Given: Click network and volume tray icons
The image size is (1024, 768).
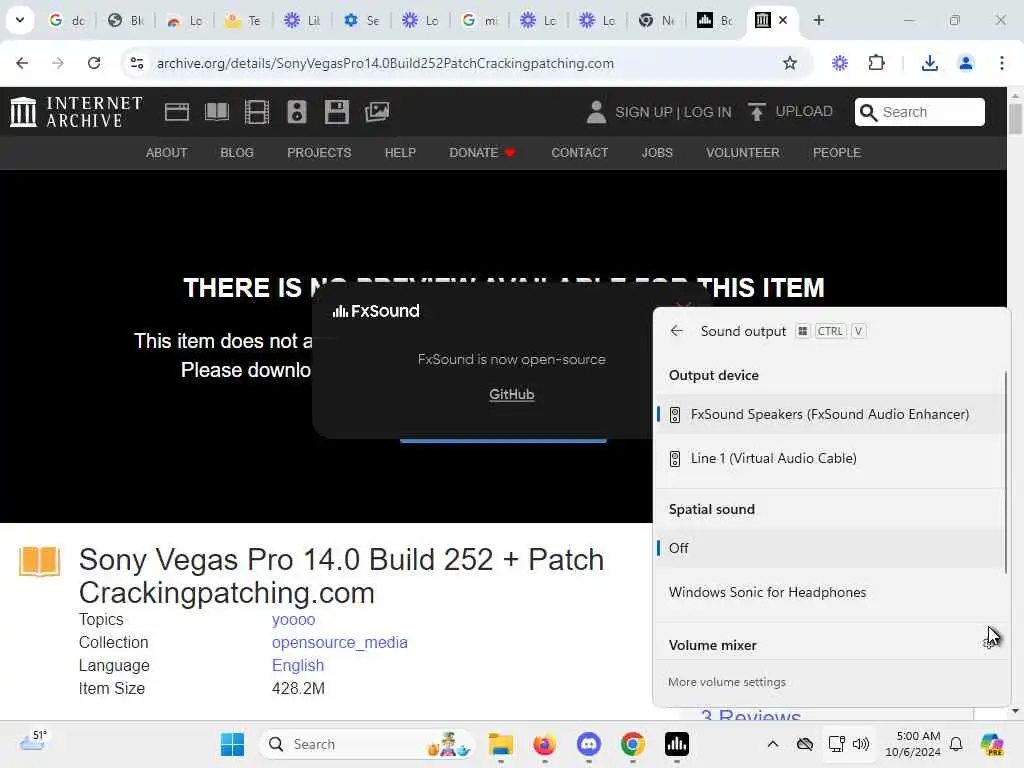Looking at the screenshot, I should (848, 744).
